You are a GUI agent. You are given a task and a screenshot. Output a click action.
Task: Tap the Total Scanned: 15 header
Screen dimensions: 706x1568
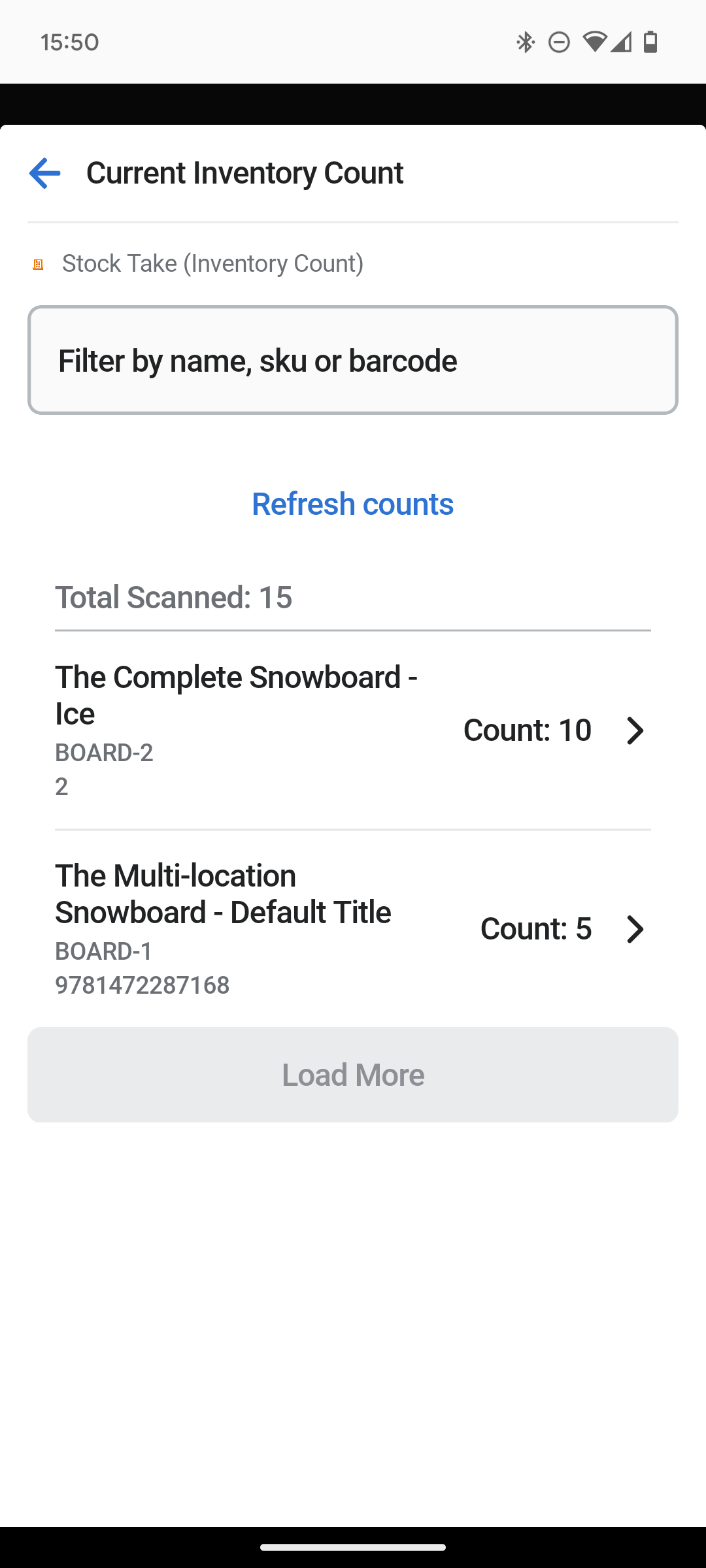[173, 597]
